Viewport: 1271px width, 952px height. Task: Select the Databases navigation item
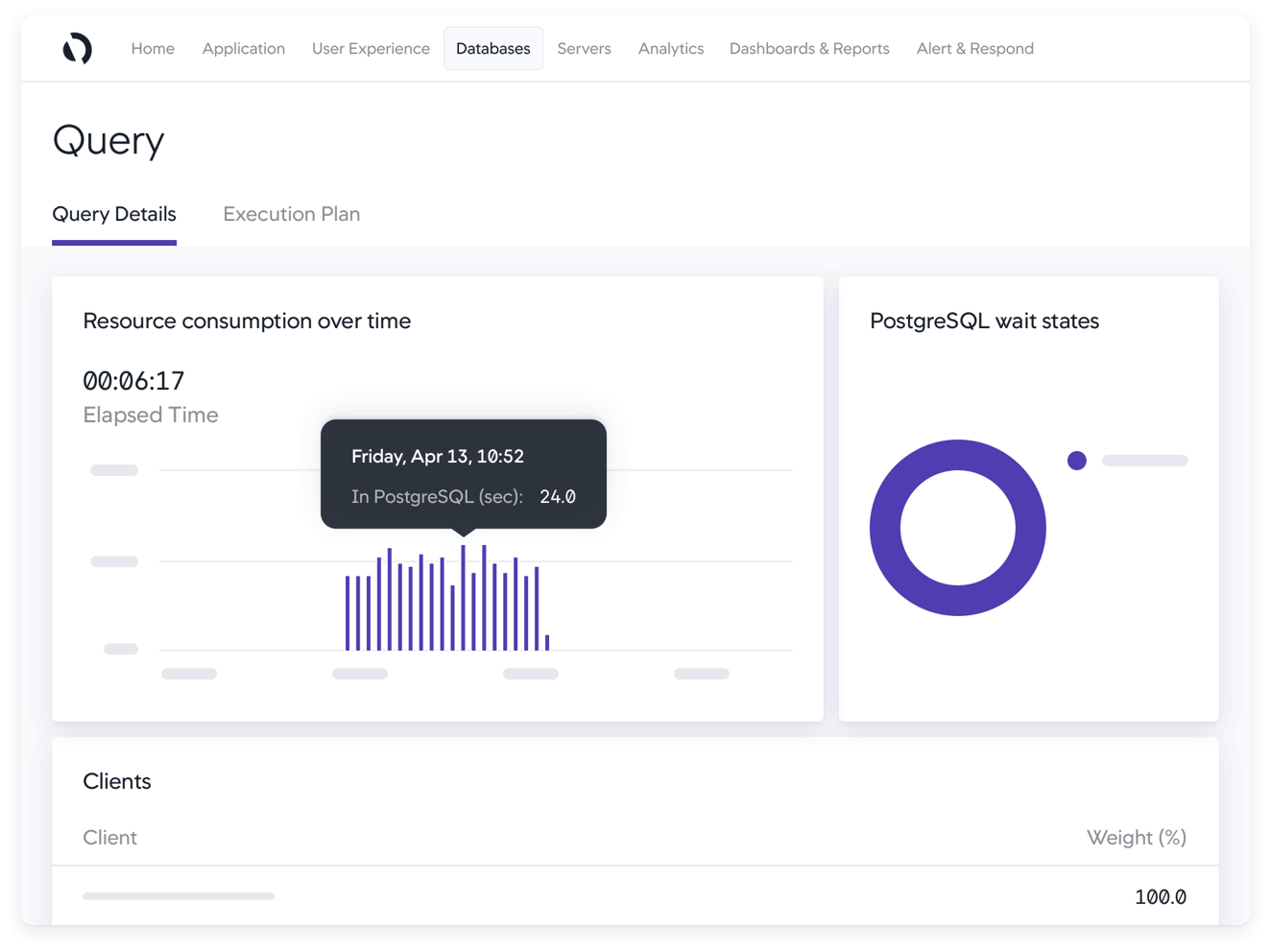pyautogui.click(x=492, y=49)
